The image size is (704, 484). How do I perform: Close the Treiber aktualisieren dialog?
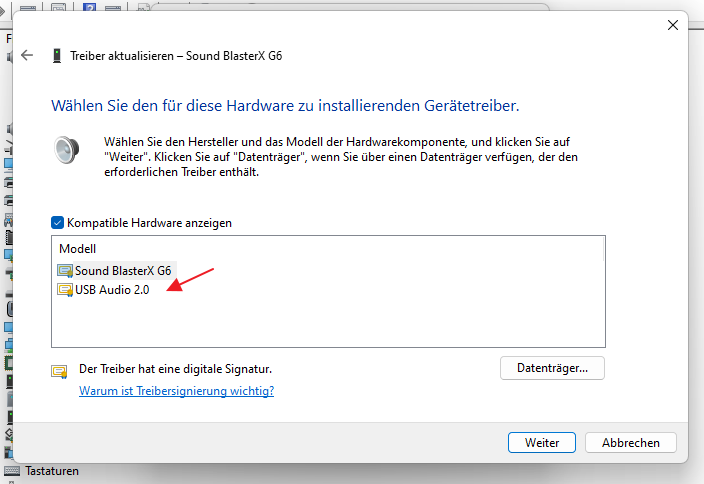click(673, 25)
